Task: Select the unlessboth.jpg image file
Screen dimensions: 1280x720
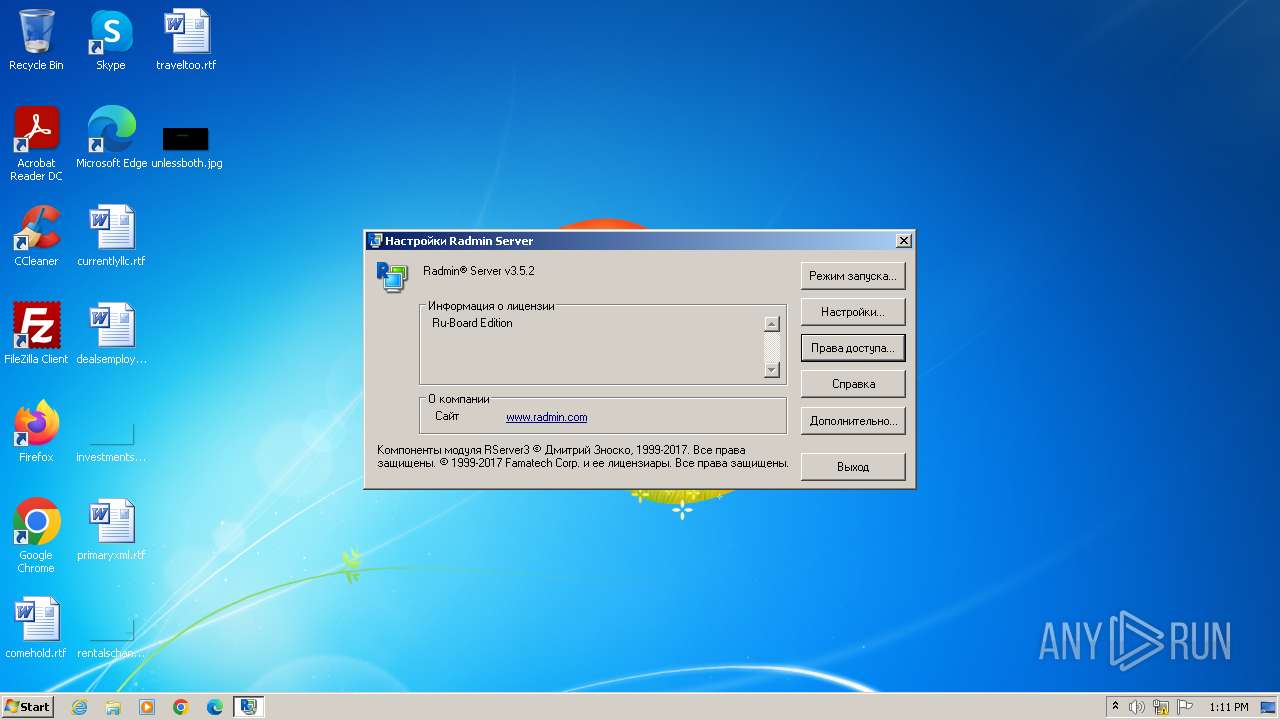Action: (x=186, y=147)
